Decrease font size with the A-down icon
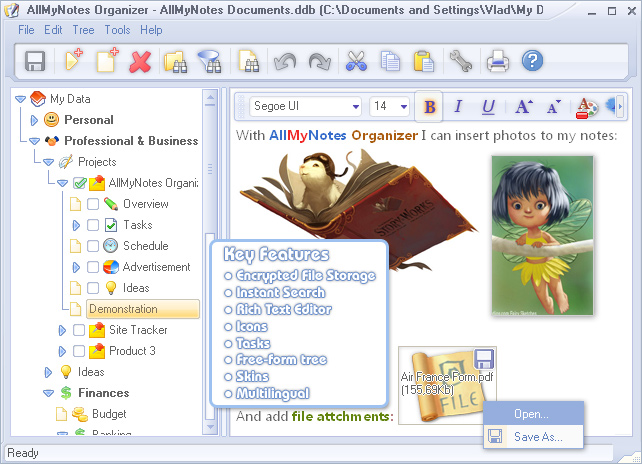 [554, 107]
